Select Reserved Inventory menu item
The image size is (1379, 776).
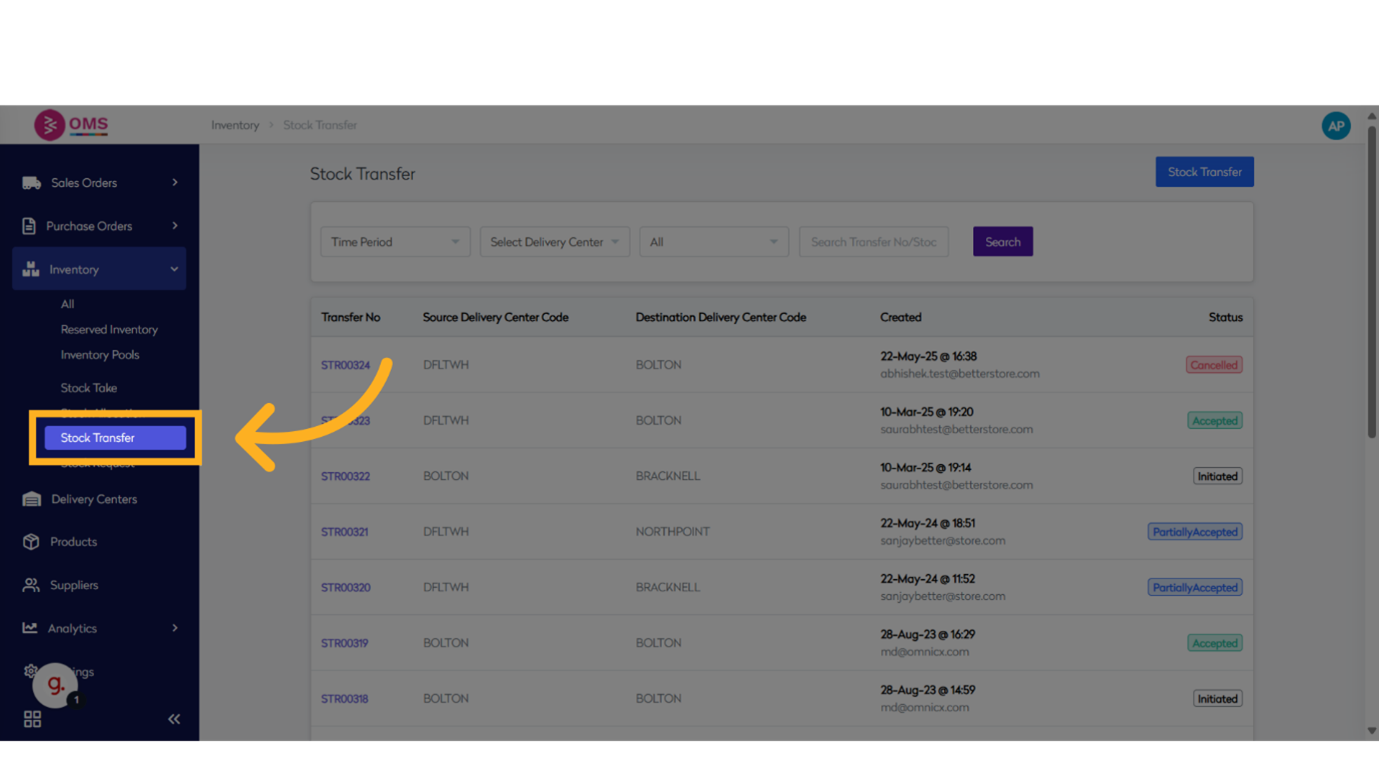click(109, 330)
